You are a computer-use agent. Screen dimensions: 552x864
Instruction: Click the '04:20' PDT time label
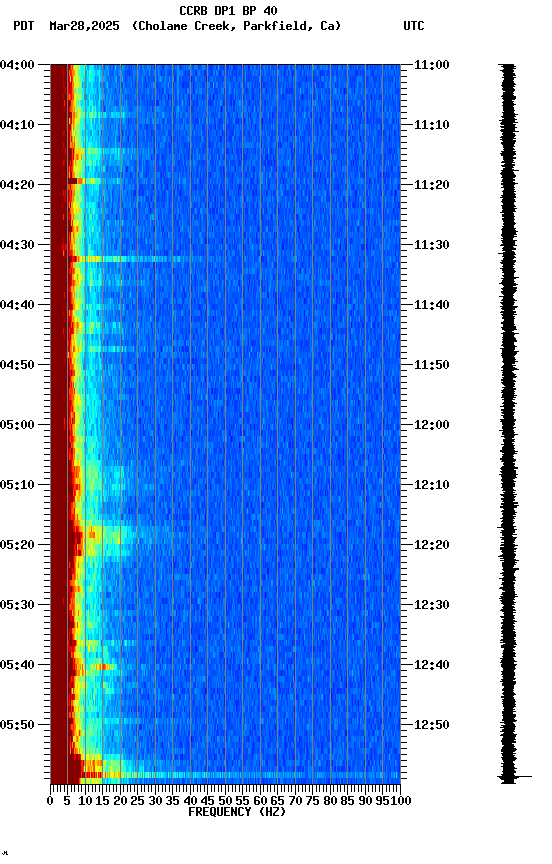pos(17,185)
